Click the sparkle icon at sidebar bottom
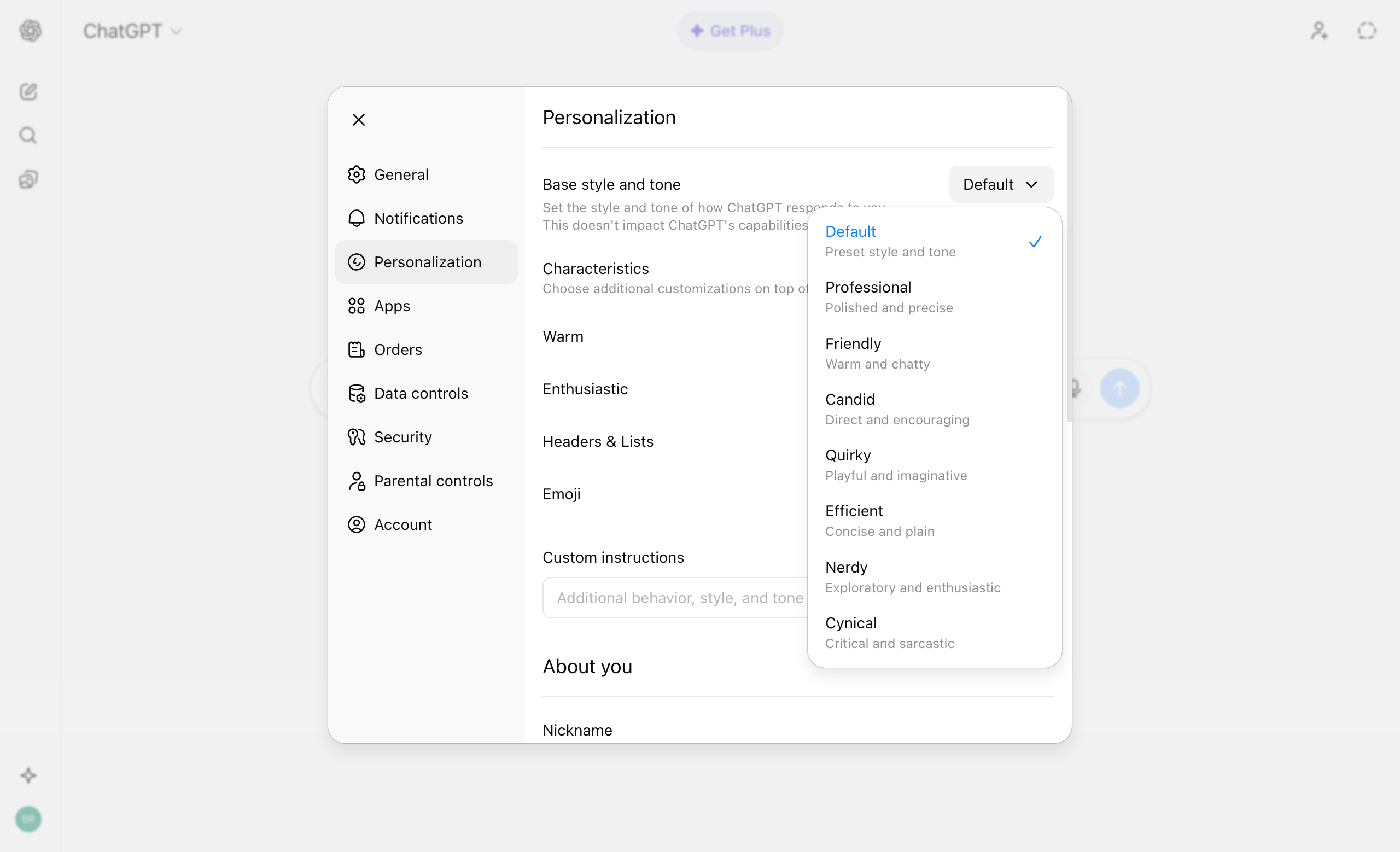1400x852 pixels. pyautogui.click(x=28, y=775)
